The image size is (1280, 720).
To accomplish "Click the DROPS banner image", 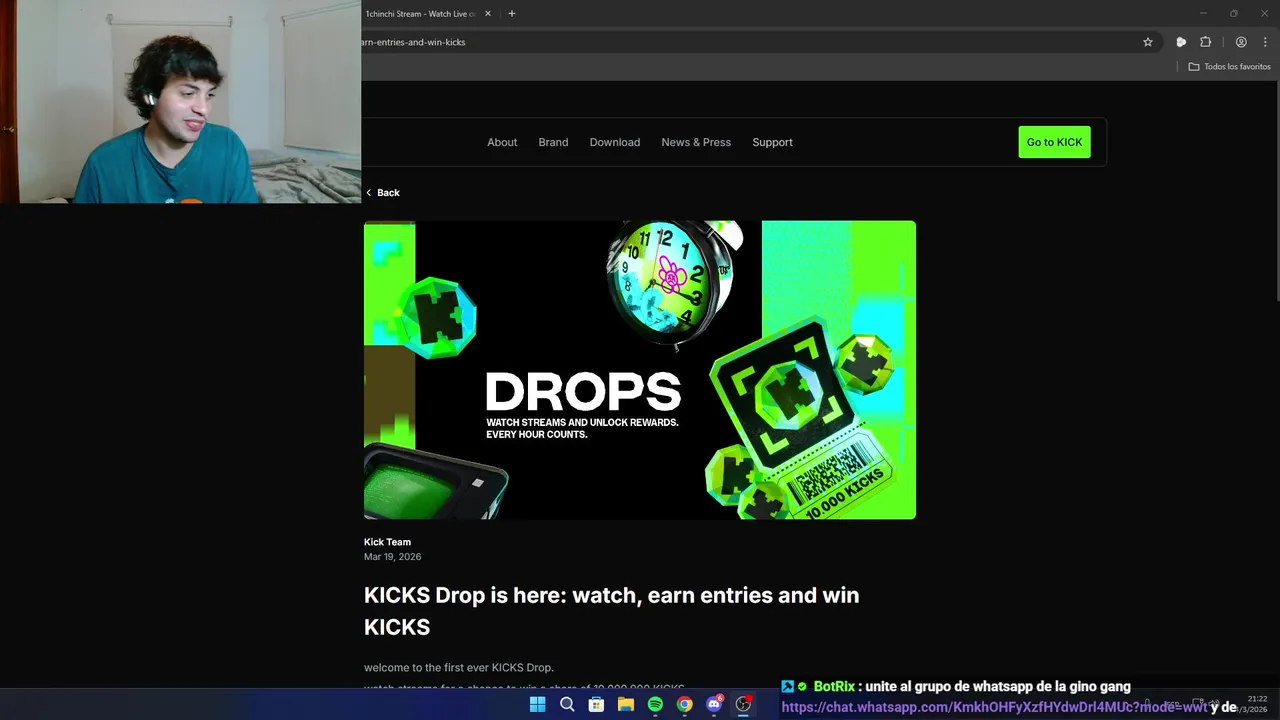I will coord(640,370).
